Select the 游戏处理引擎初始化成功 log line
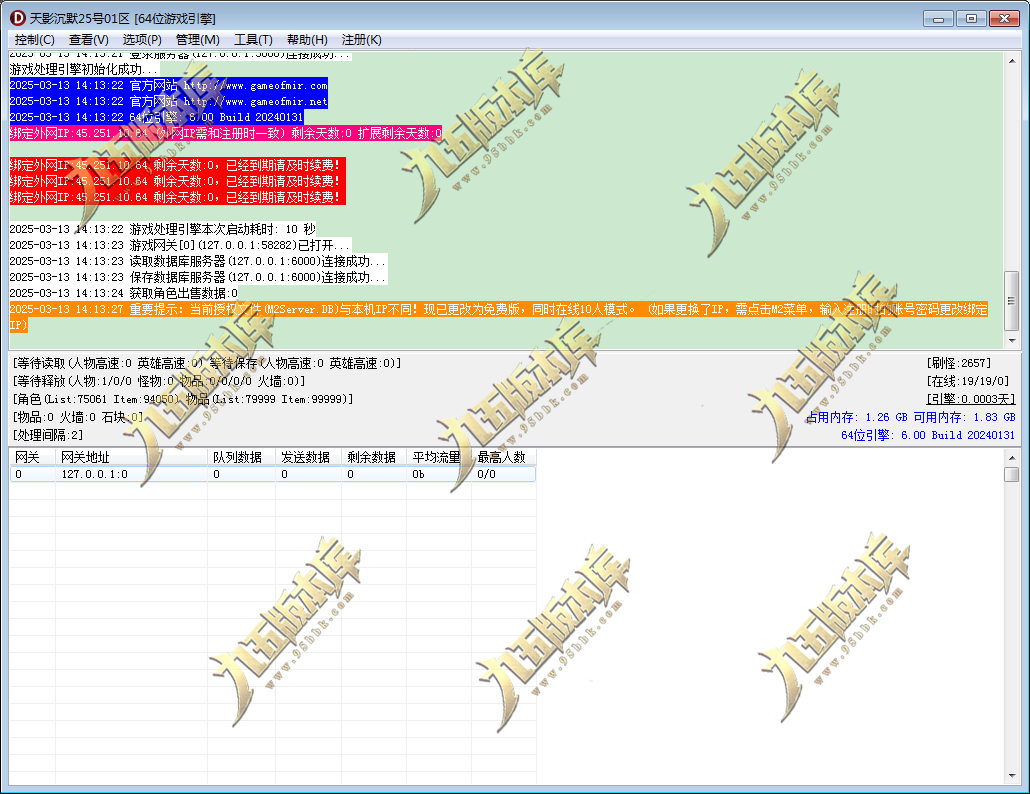Image resolution: width=1030 pixels, height=794 pixels. (84, 69)
